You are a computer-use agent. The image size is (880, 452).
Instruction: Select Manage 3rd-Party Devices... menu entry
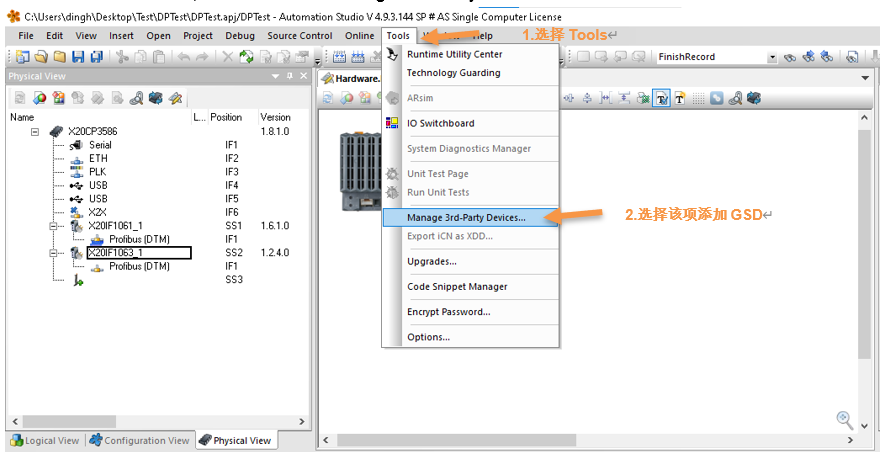coord(470,217)
